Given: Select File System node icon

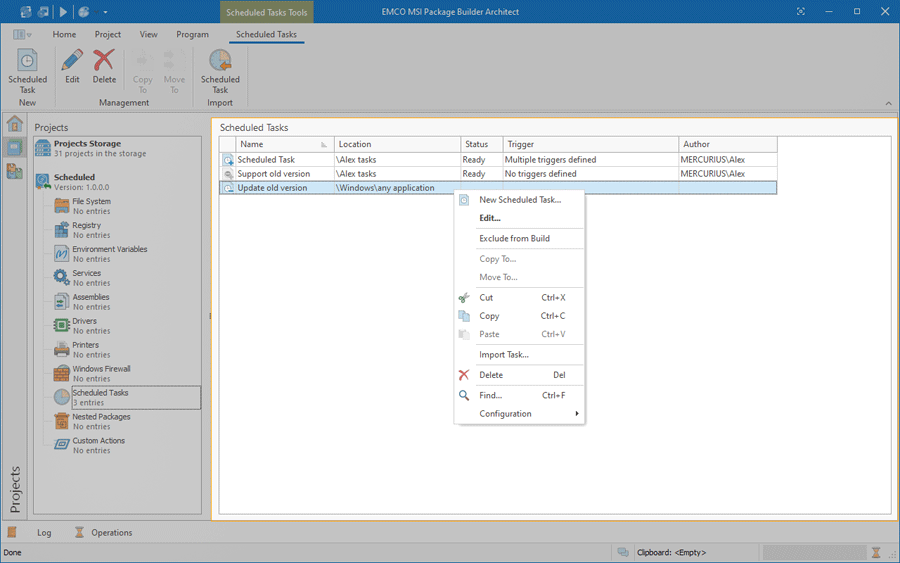Looking at the screenshot, I should coord(61,205).
